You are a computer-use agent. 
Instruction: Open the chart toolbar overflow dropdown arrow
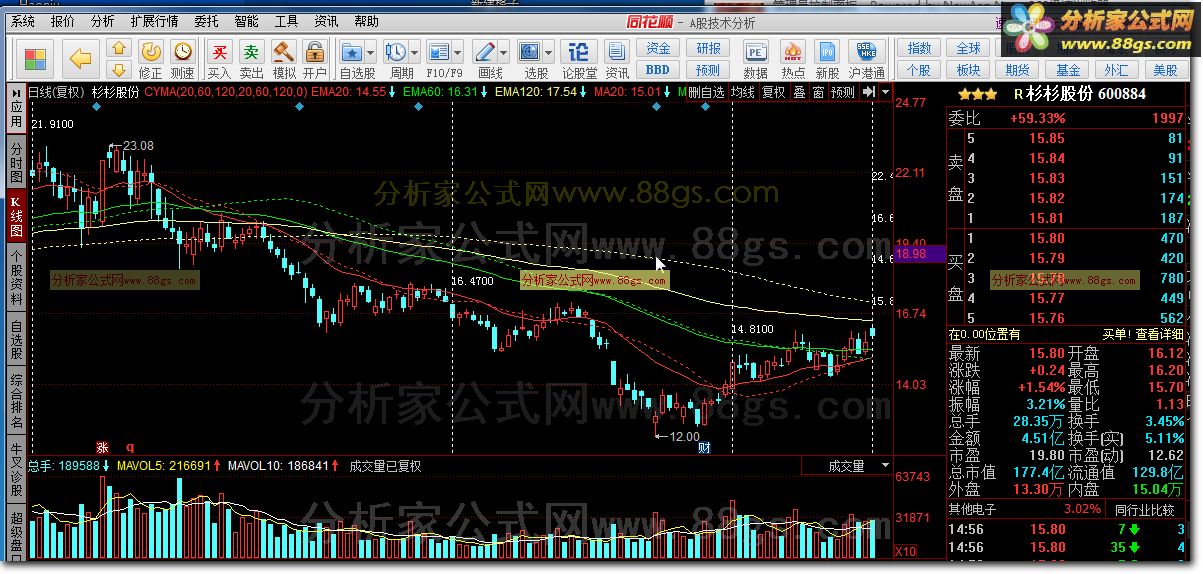[885, 92]
